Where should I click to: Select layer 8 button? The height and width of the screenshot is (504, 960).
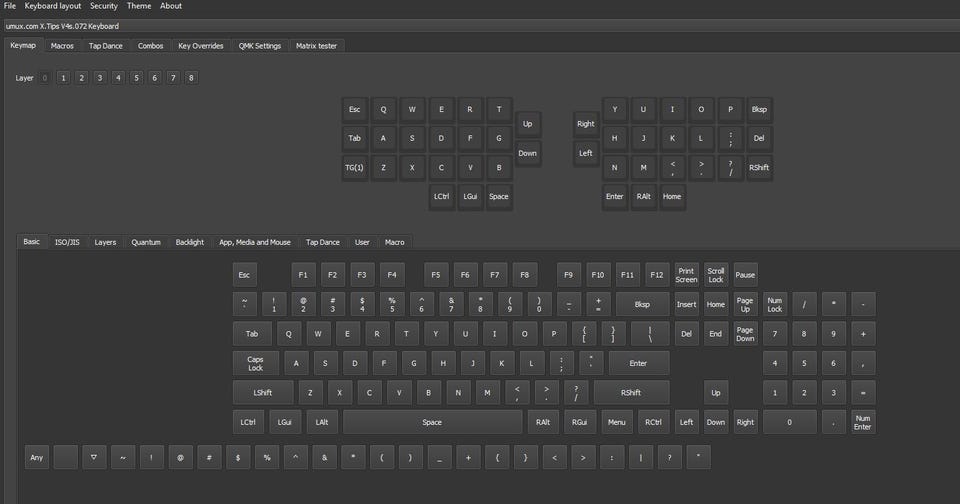point(192,78)
